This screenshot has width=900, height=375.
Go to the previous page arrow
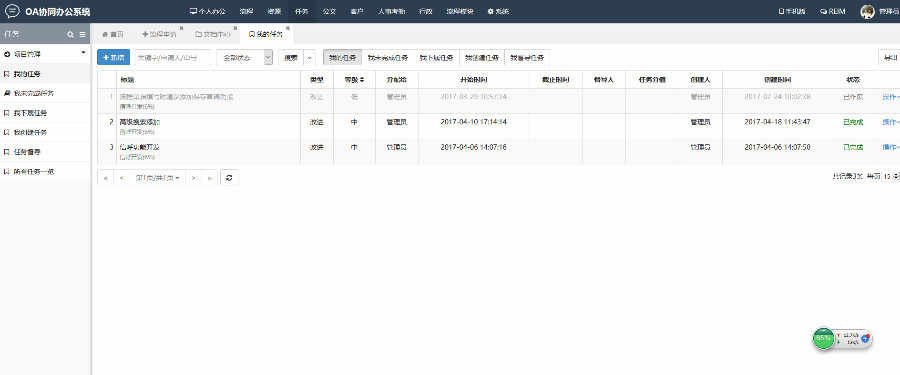click(x=121, y=178)
